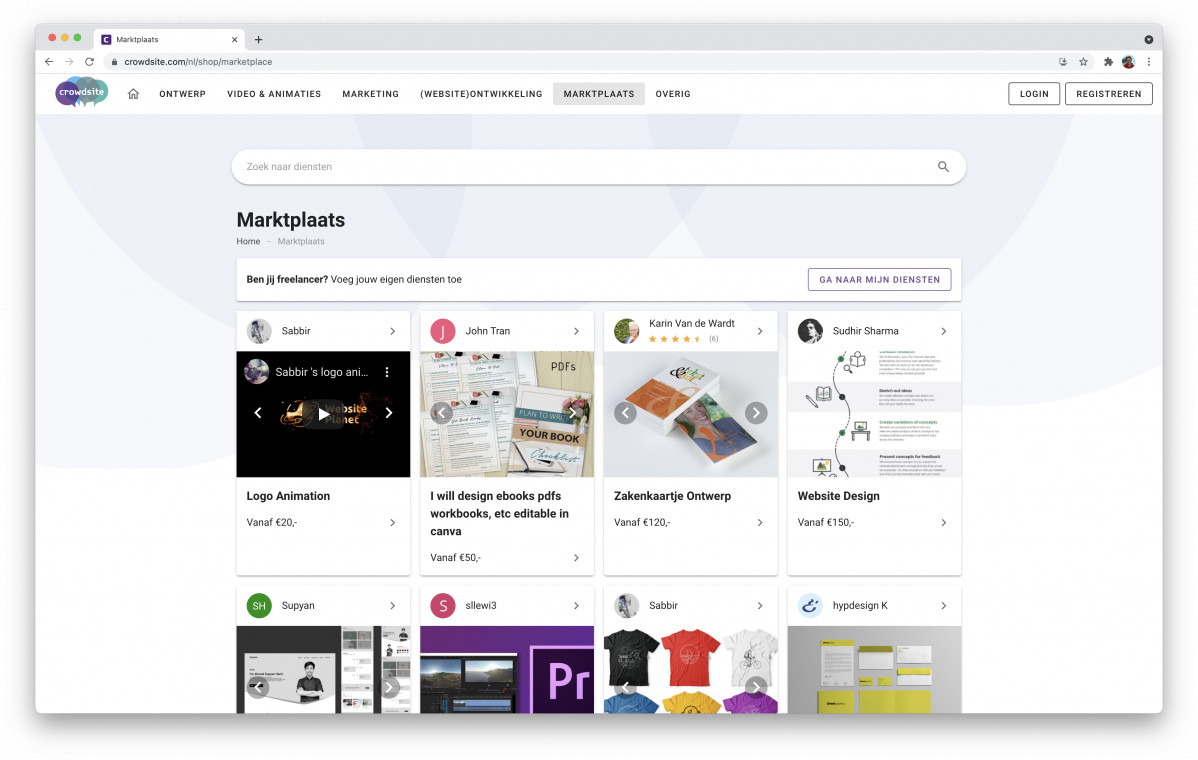Open video options three-dot menu
The image size is (1198, 760).
click(387, 372)
